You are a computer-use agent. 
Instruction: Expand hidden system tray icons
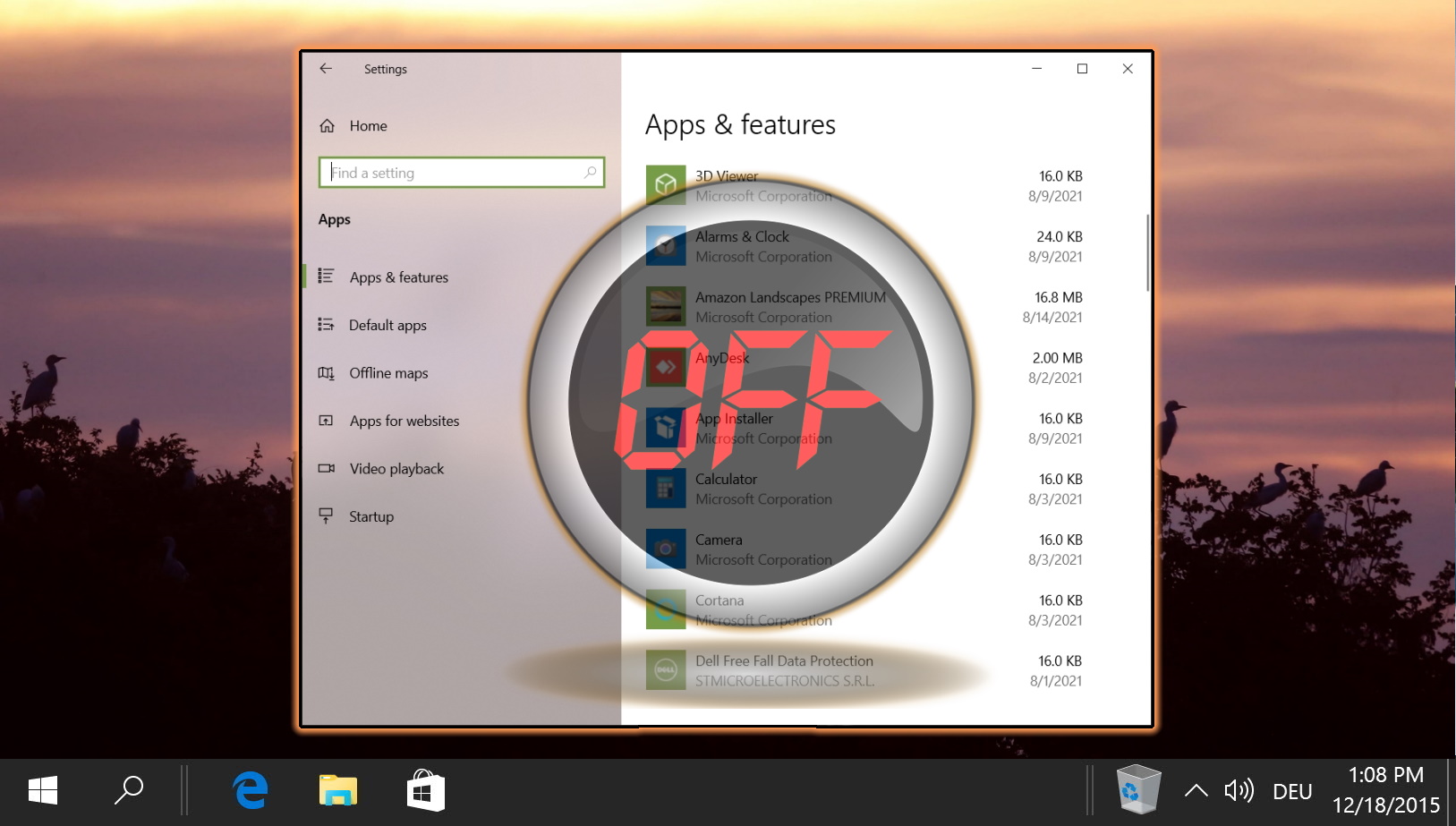pyautogui.click(x=1196, y=790)
